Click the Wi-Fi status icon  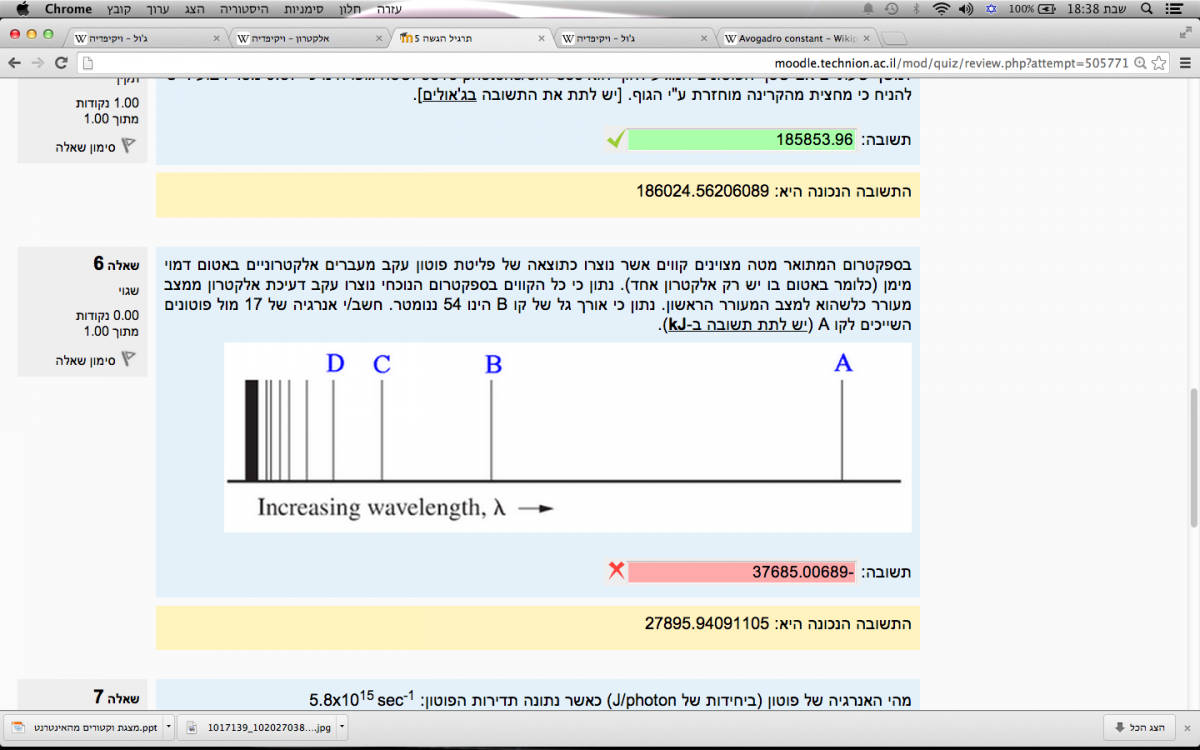click(941, 9)
